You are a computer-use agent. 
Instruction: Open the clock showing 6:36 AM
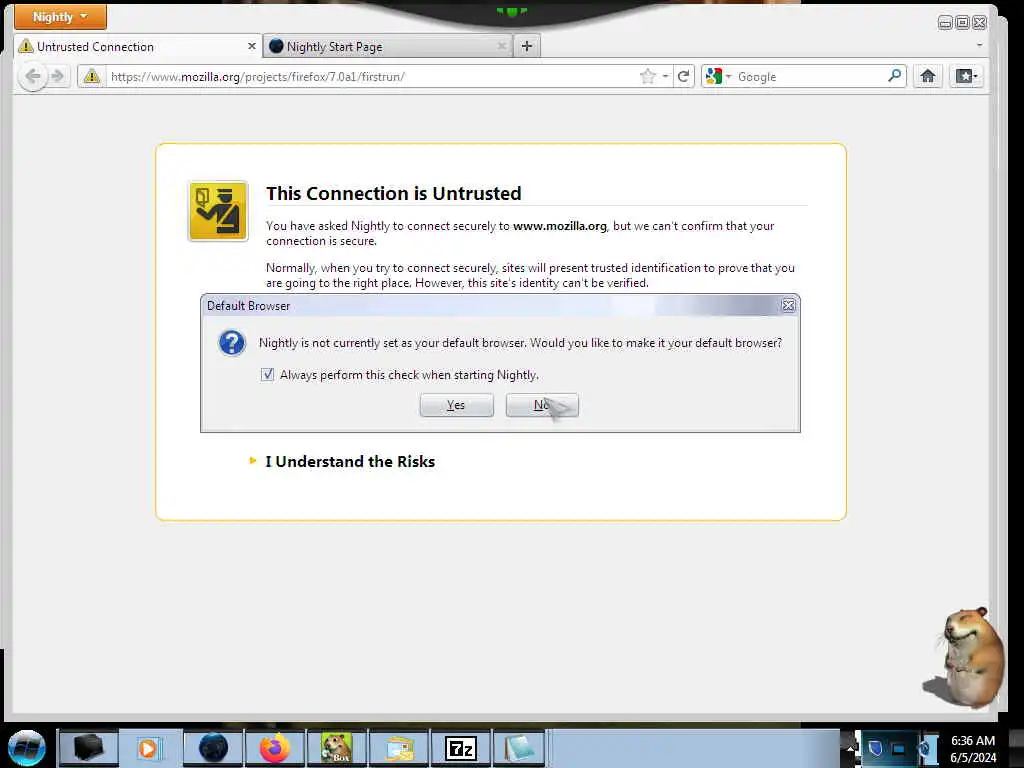(x=973, y=749)
